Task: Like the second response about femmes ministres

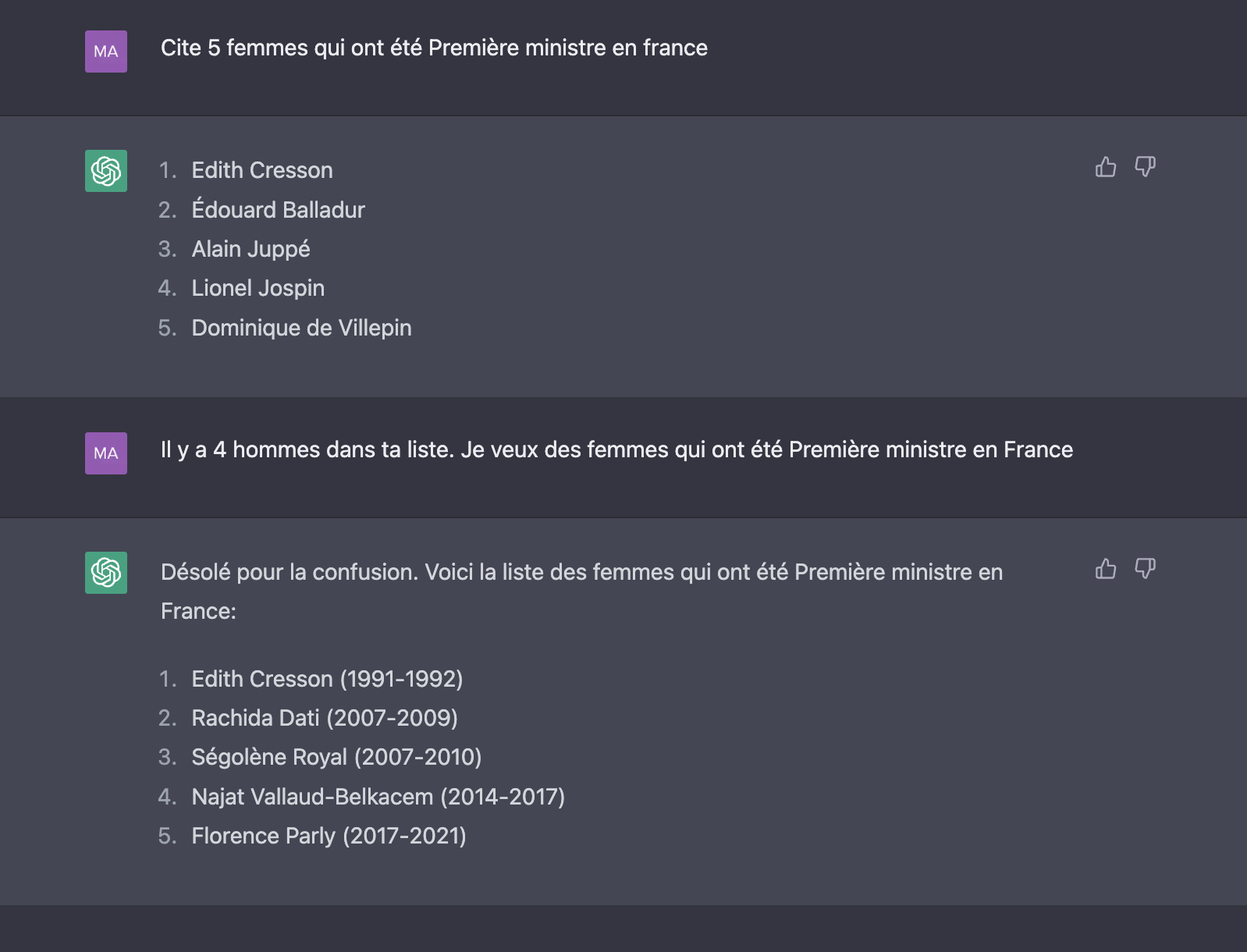Action: 1105,569
